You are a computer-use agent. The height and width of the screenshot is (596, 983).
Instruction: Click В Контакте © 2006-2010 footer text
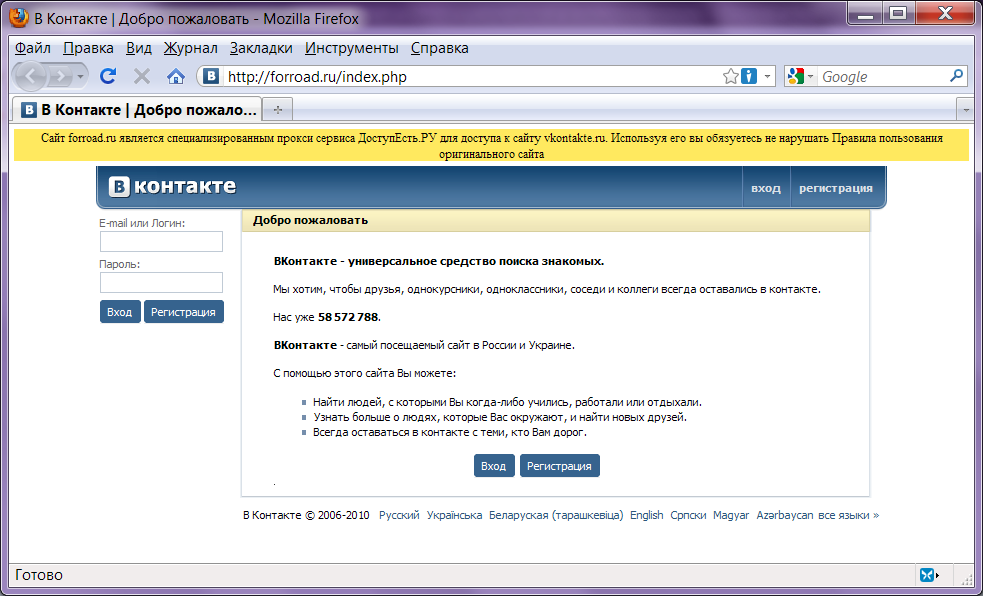(306, 515)
